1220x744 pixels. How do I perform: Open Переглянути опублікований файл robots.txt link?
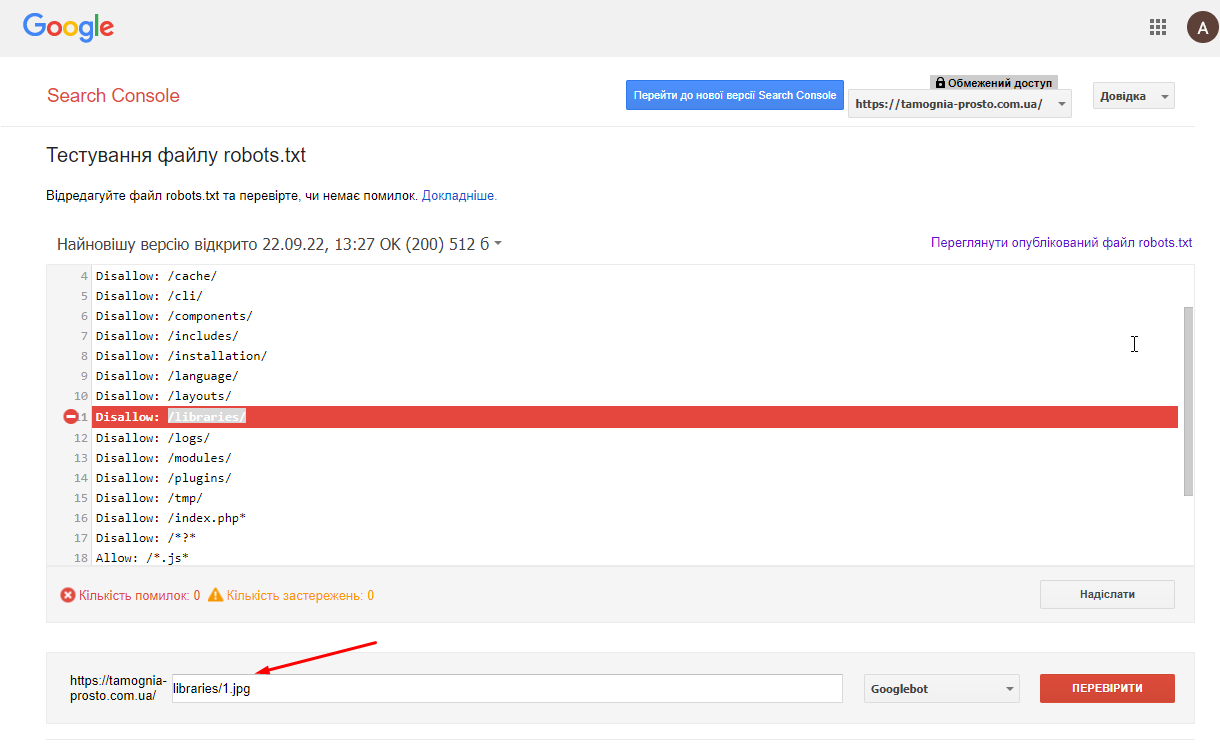point(1061,243)
